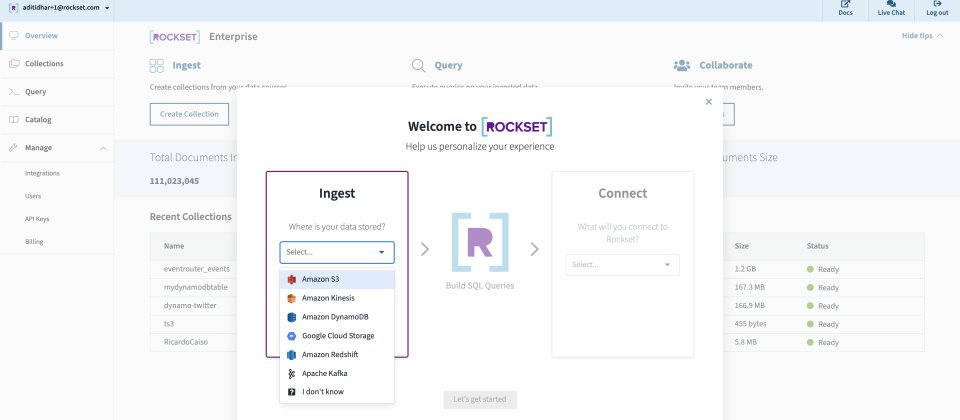Click the Rockset R logo in dialog center
The image size is (960, 420).
point(480,242)
